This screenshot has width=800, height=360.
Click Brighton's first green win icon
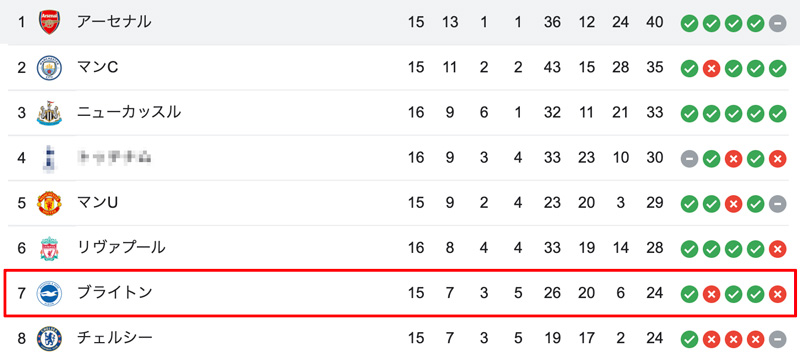click(689, 294)
